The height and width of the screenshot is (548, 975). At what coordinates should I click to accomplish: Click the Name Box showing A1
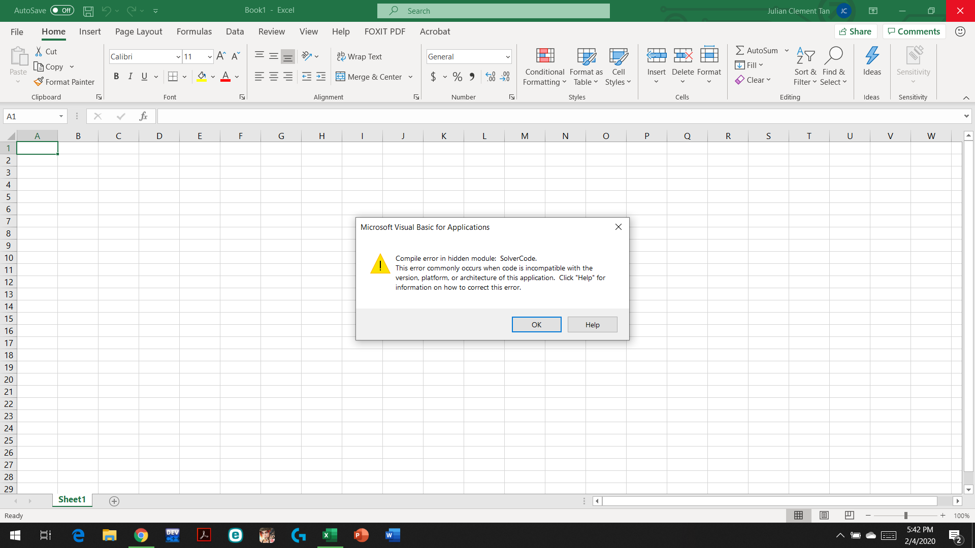[x=30, y=116]
